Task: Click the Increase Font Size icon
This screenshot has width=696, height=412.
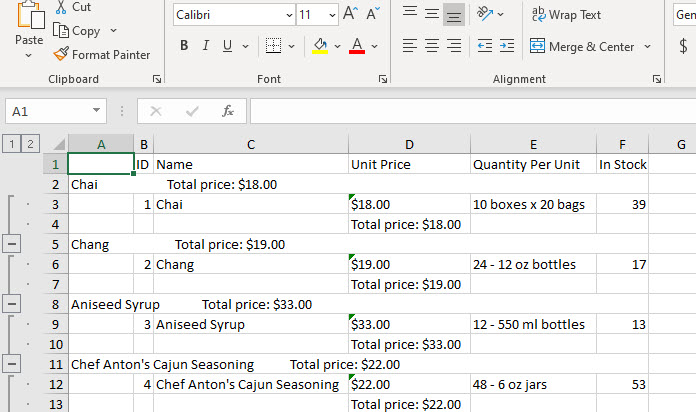Action: pyautogui.click(x=350, y=14)
